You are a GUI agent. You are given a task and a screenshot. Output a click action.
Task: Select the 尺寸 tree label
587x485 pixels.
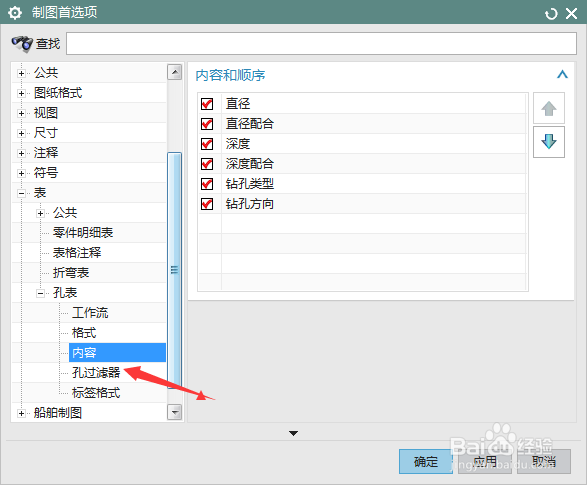point(46,133)
